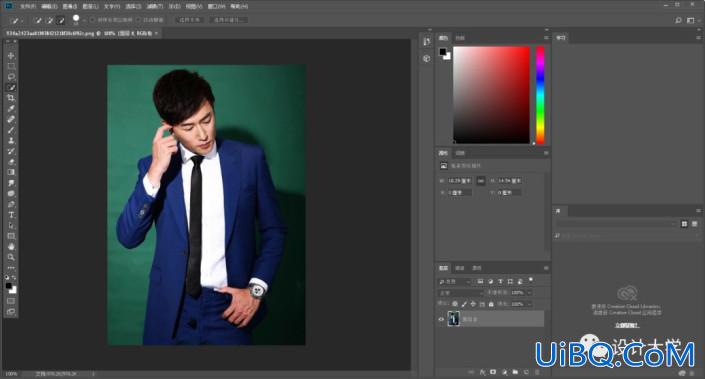Select the Quick Selection tool in toolbox
Image resolution: width=705 pixels, height=379 pixels.
pyautogui.click(x=11, y=88)
